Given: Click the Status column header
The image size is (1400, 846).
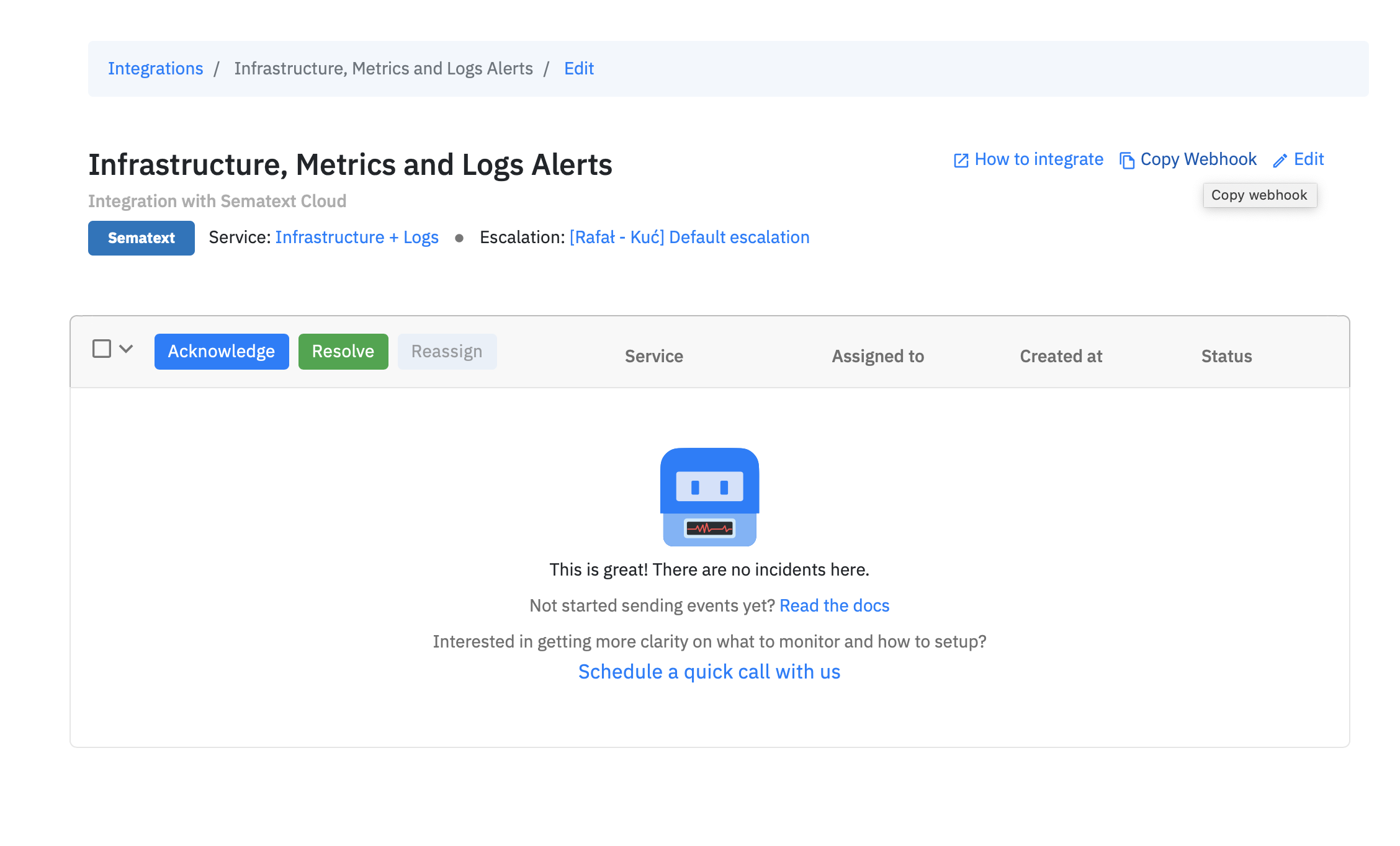Looking at the screenshot, I should pos(1225,355).
